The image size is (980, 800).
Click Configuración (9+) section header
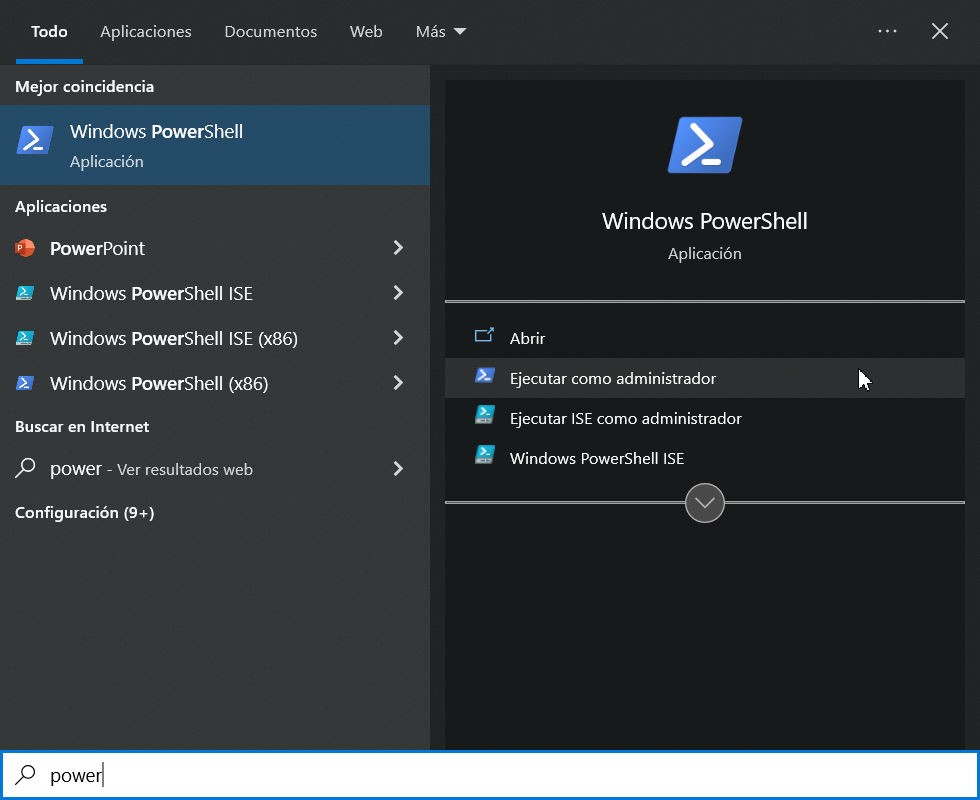click(x=84, y=512)
